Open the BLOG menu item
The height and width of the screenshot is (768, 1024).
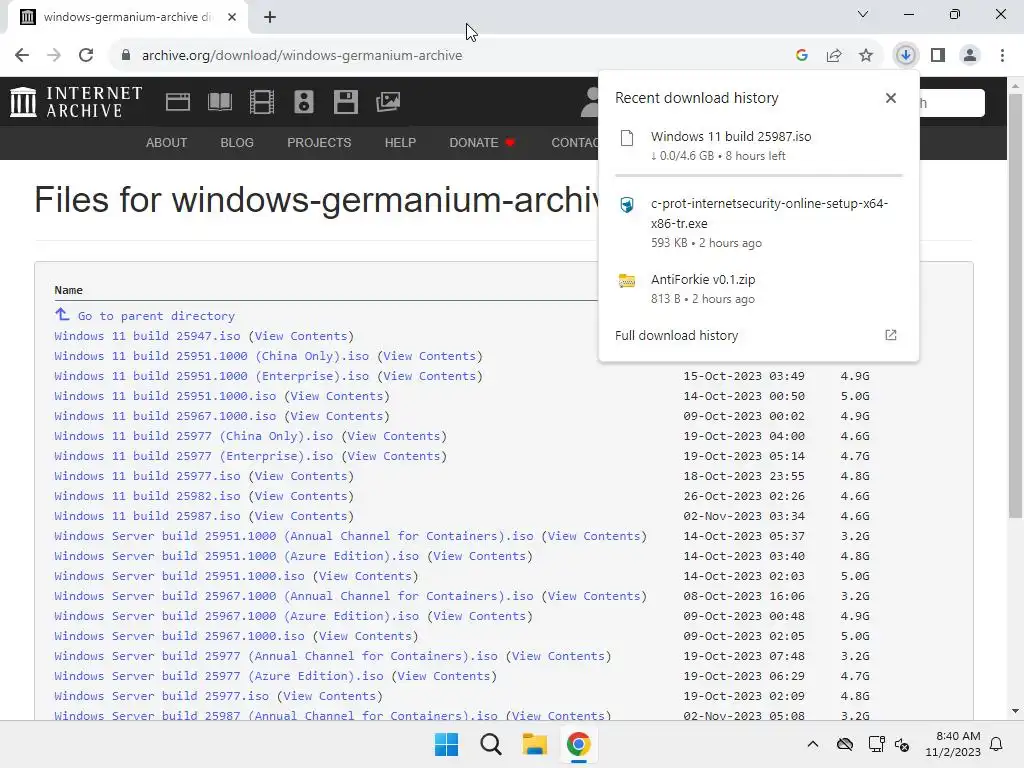pos(237,142)
